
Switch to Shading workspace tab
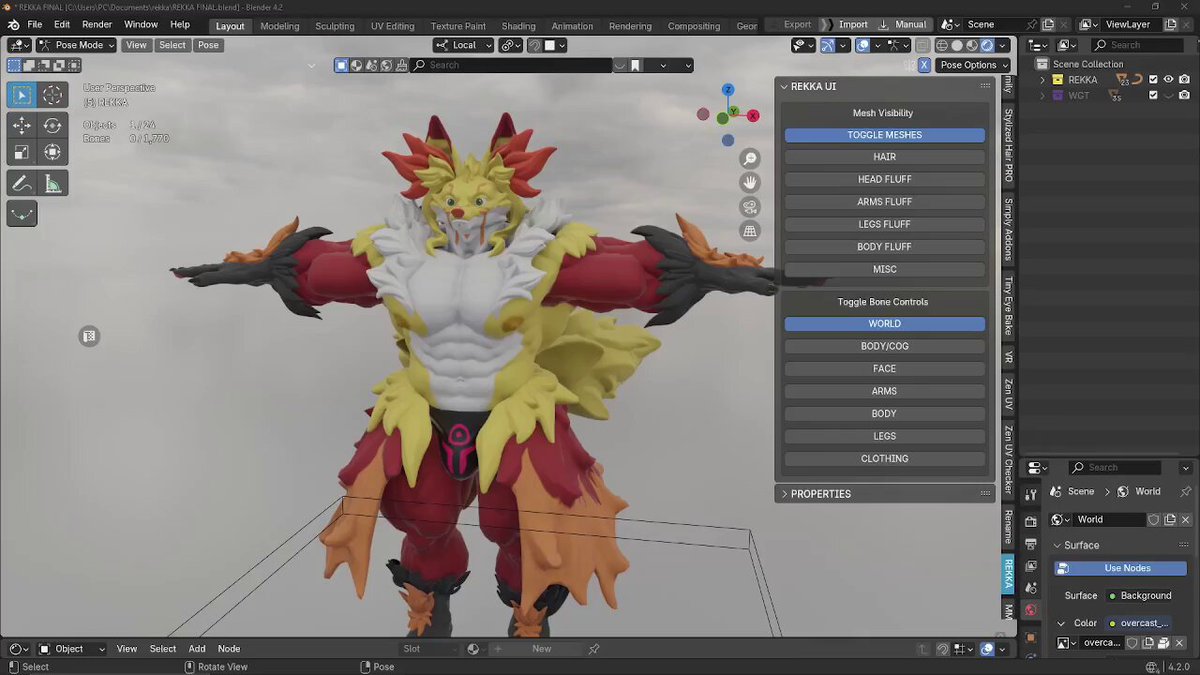pyautogui.click(x=518, y=26)
